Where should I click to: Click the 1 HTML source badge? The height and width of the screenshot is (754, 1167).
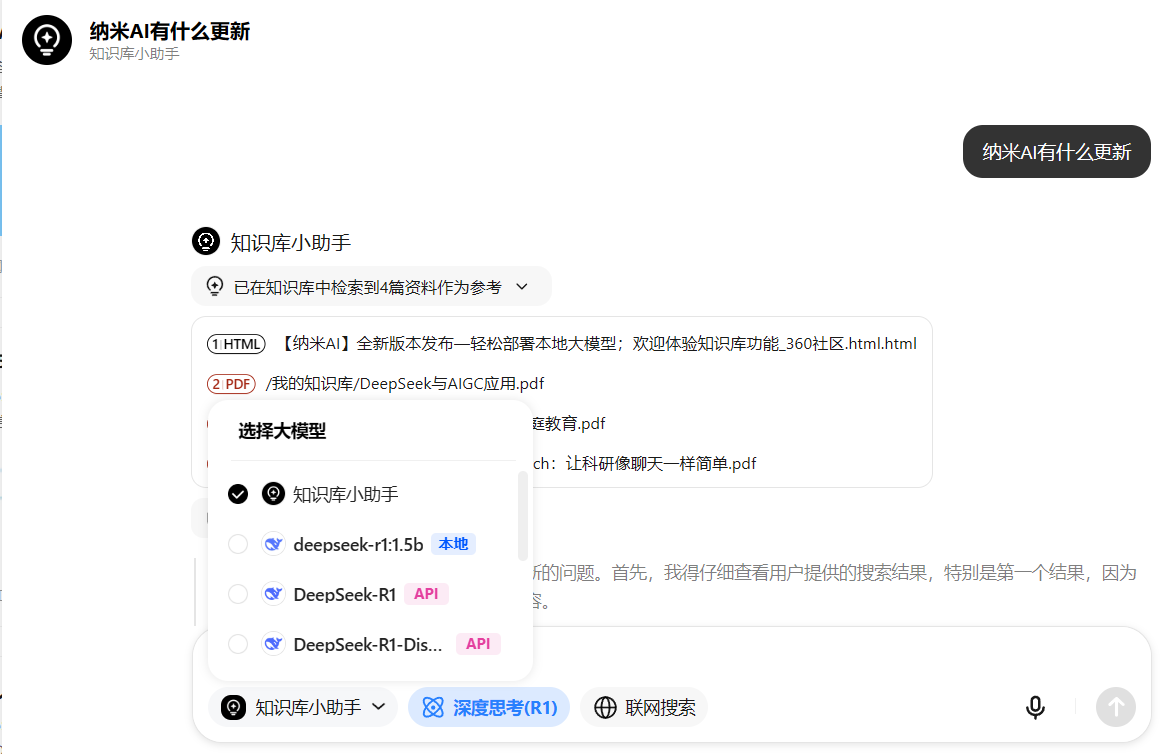[236, 344]
